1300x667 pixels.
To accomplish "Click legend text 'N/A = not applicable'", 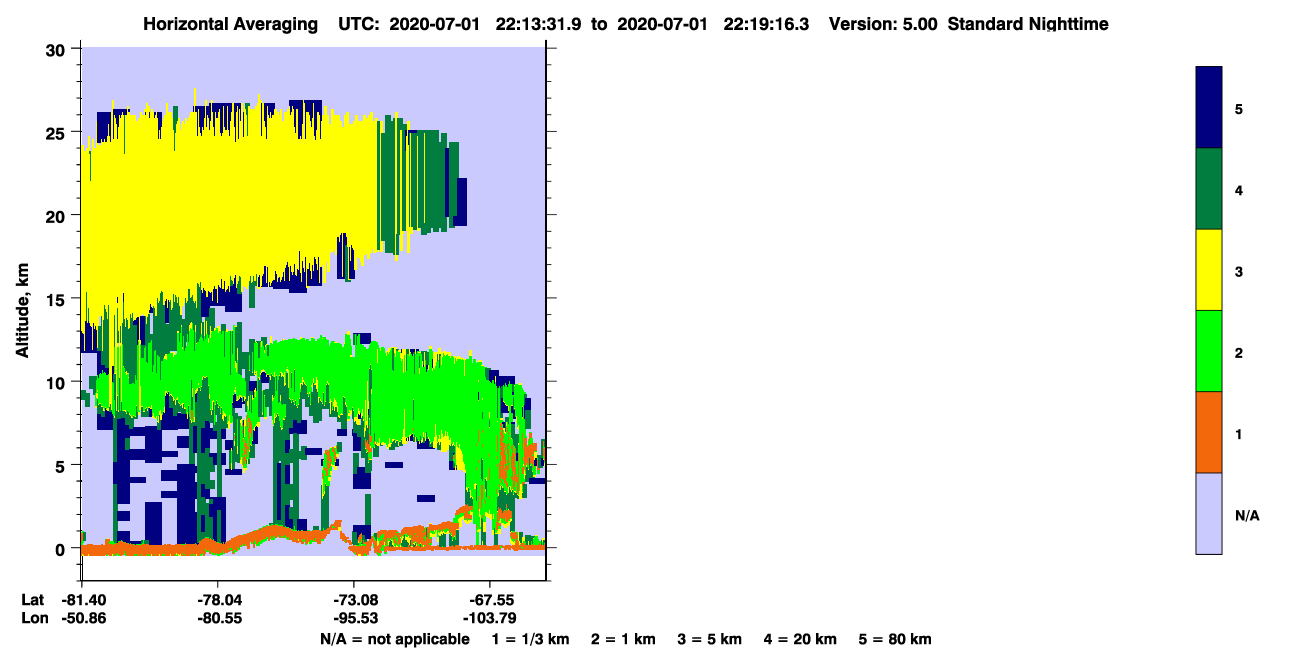I will click(394, 640).
